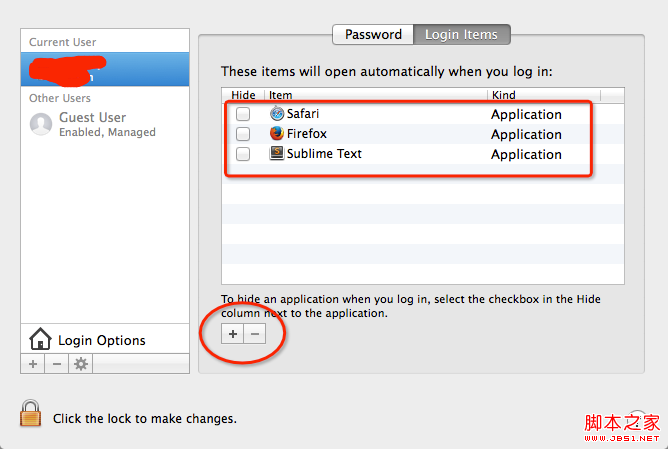Sort list by Kind column header
Image resolution: width=668 pixels, height=449 pixels.
point(555,94)
